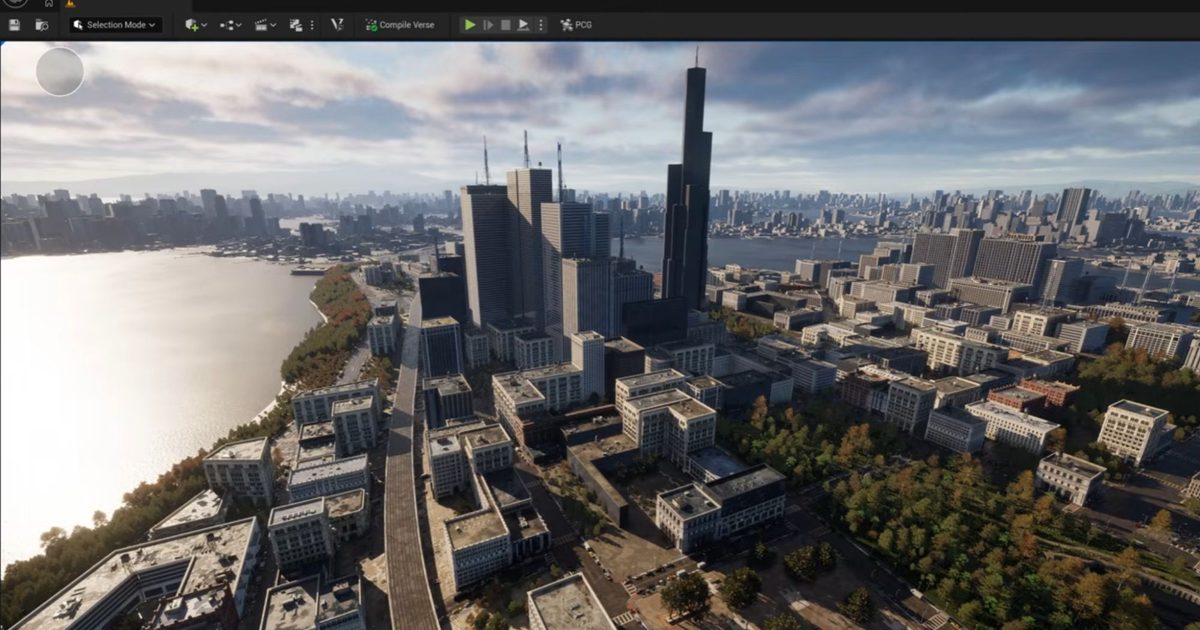Click the Save icon in the toolbar
The width and height of the screenshot is (1200, 630).
pyautogui.click(x=14, y=25)
